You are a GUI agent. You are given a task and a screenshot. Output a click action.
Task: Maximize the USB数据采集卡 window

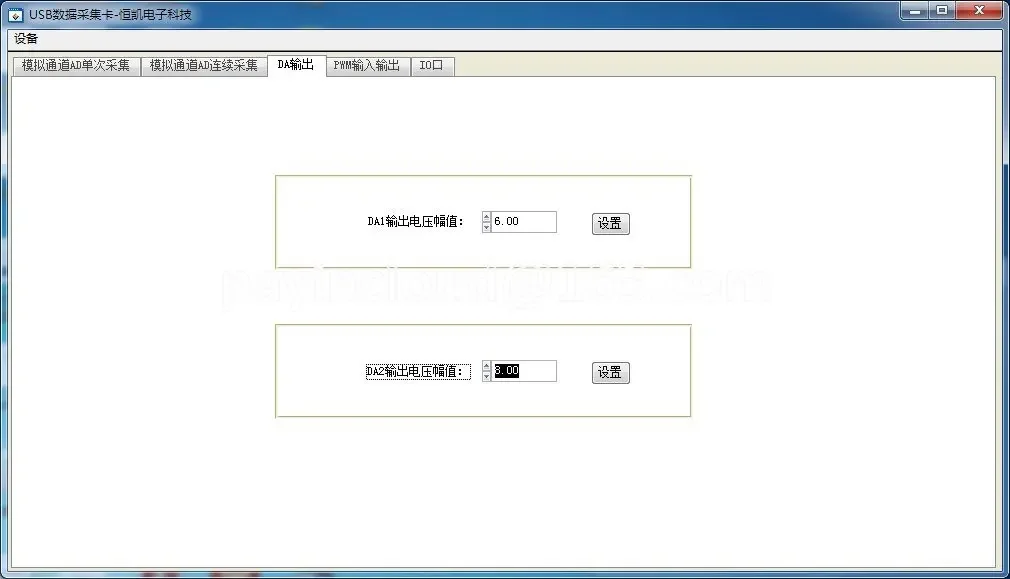tap(942, 10)
